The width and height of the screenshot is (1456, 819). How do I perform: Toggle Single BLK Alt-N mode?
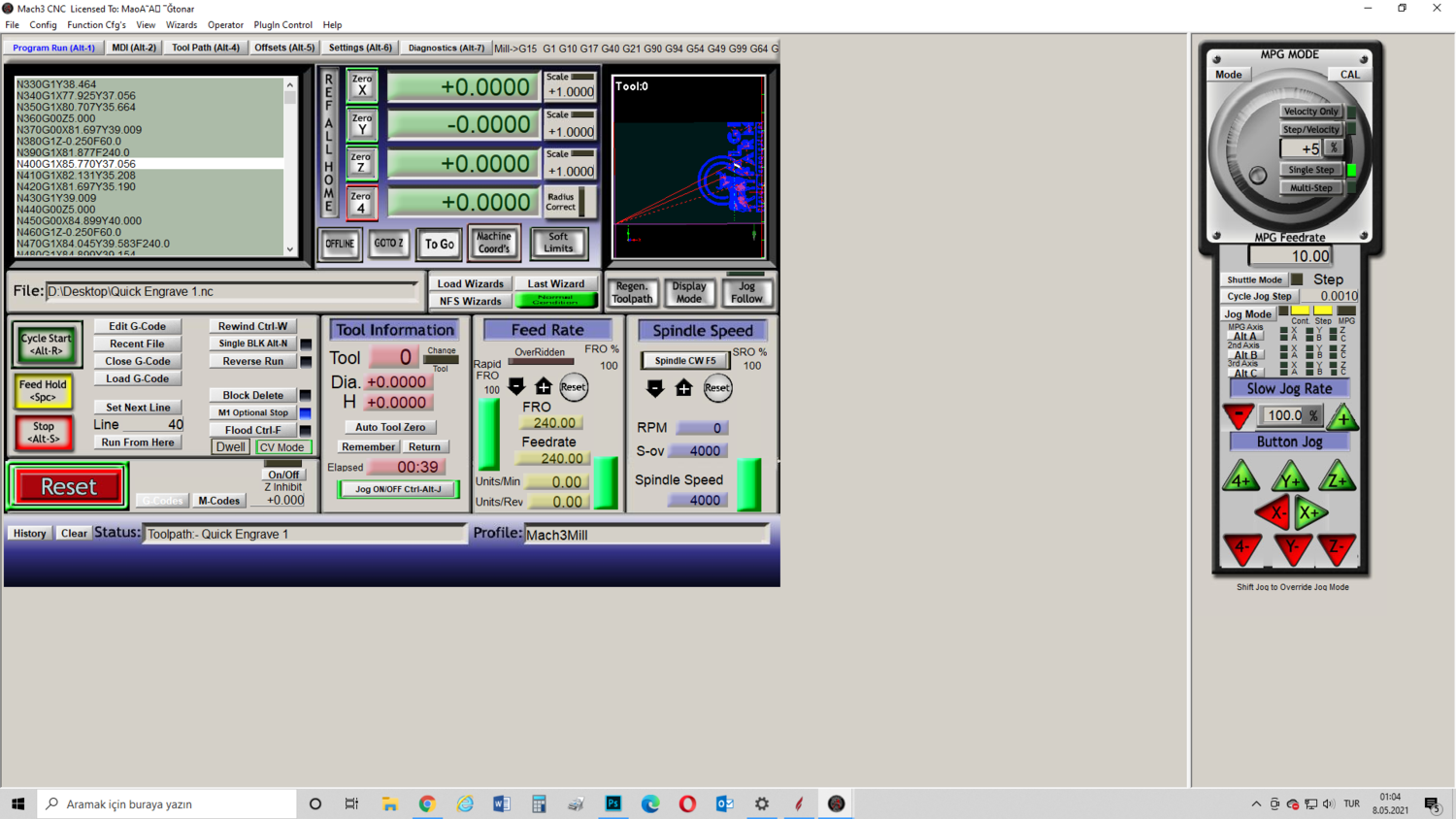(x=253, y=344)
